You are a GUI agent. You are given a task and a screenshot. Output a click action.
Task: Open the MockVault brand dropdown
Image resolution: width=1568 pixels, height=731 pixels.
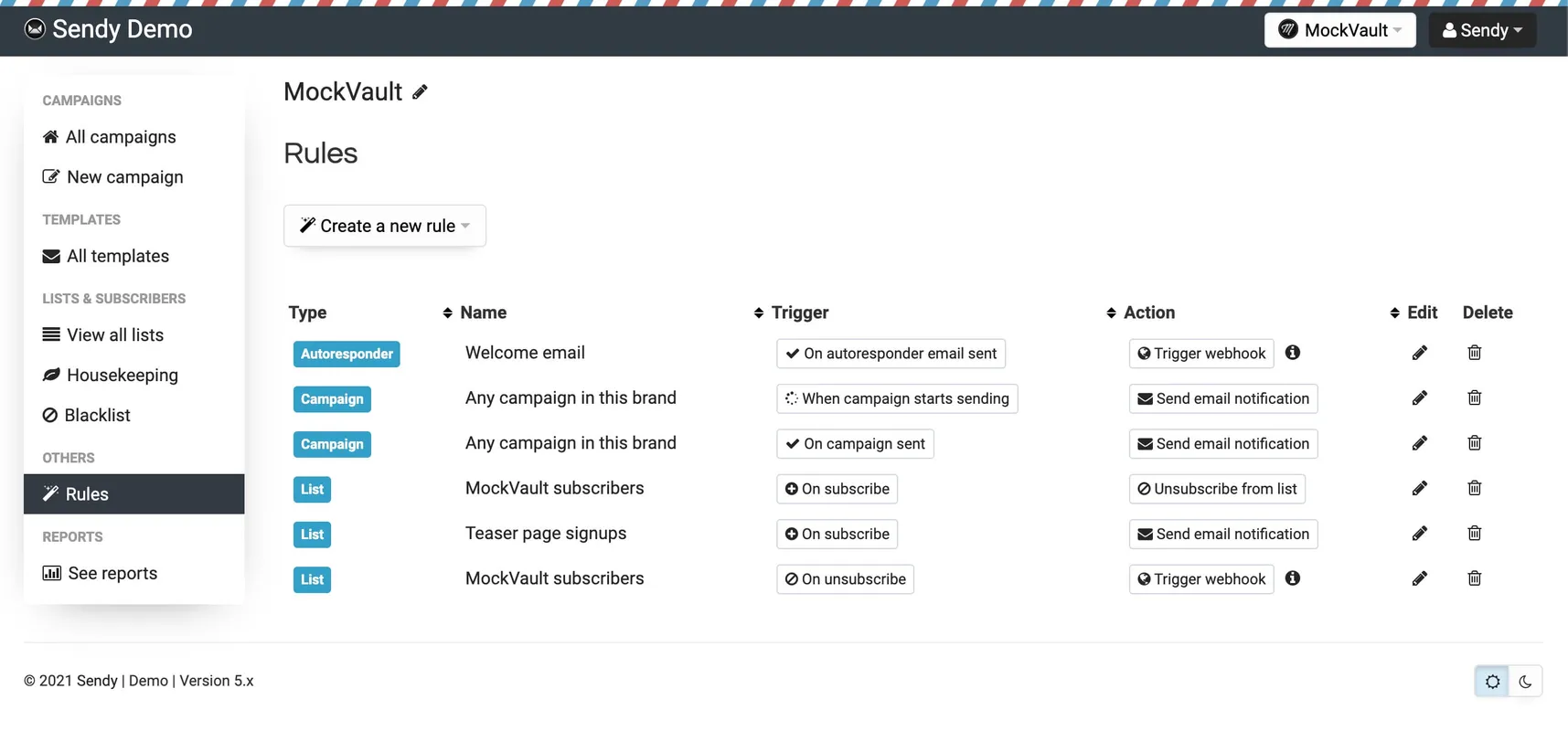(1339, 30)
